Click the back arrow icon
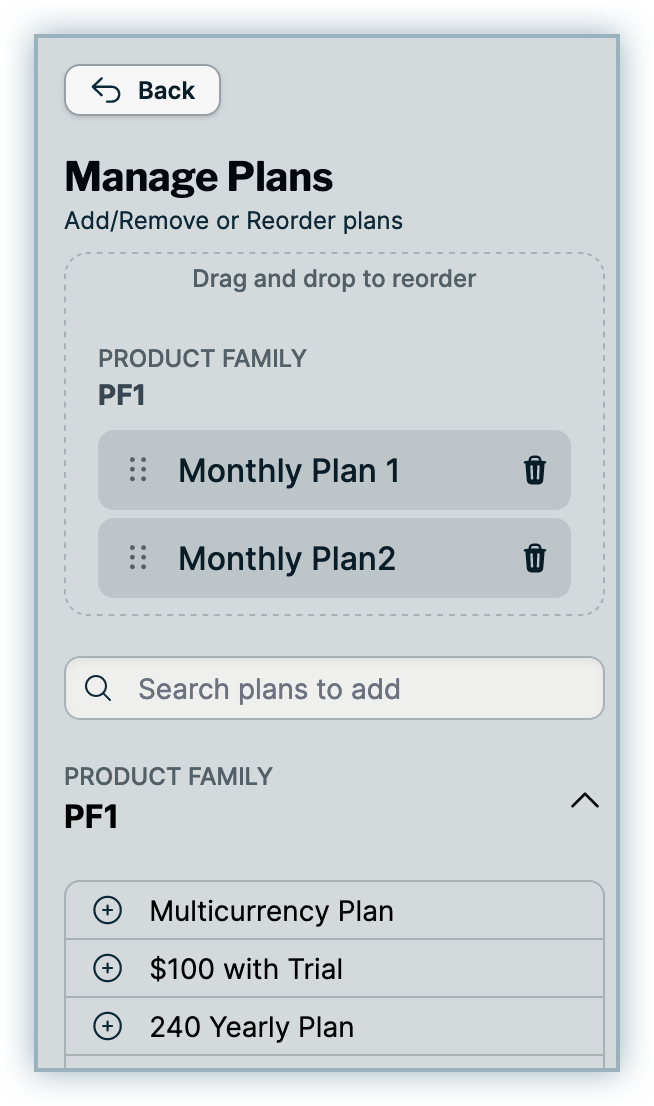 (x=106, y=91)
